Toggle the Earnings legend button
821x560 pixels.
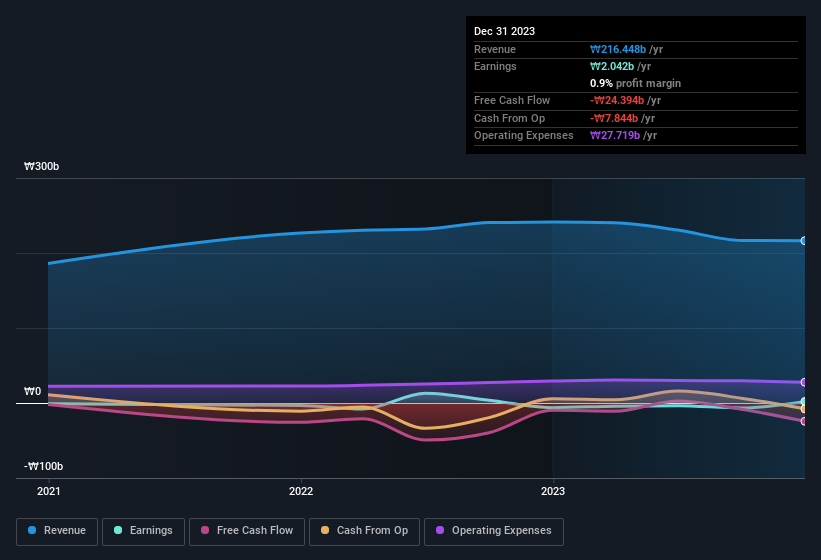click(143, 531)
